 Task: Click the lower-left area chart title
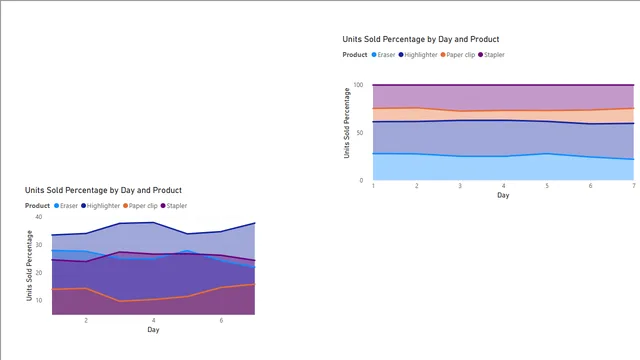[103, 190]
